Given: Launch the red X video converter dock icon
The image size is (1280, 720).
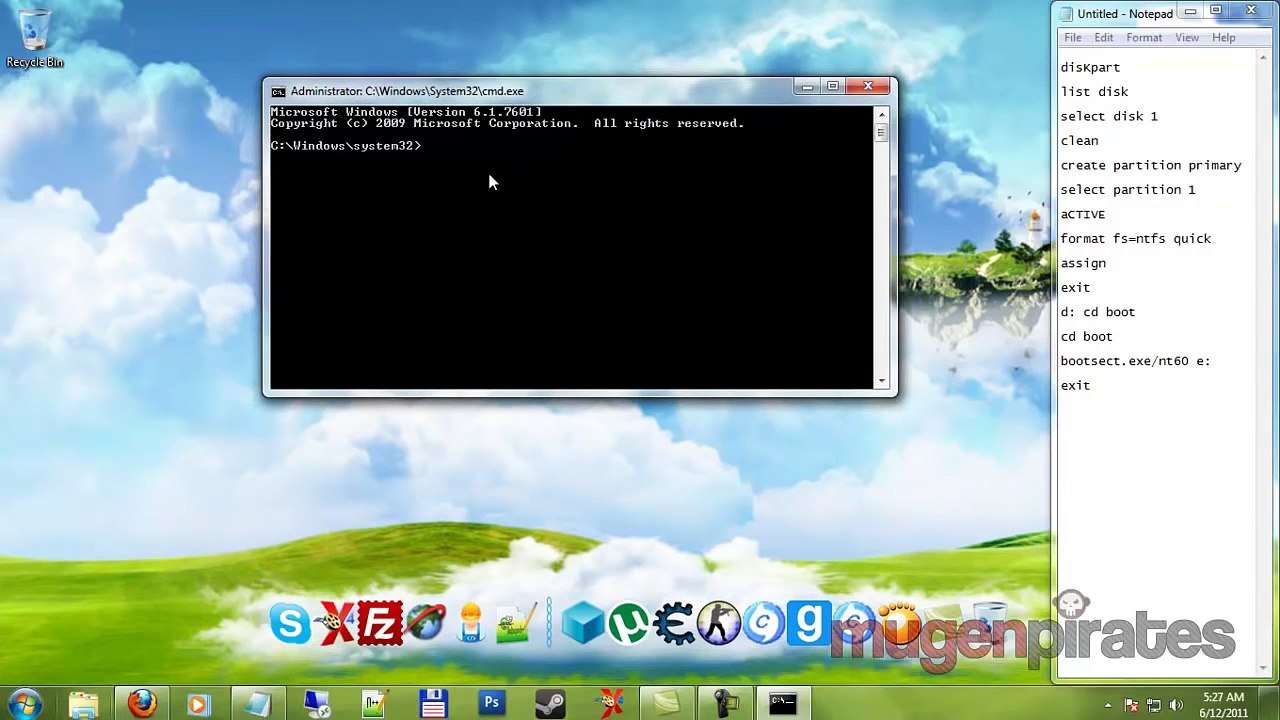Looking at the screenshot, I should [x=336, y=624].
